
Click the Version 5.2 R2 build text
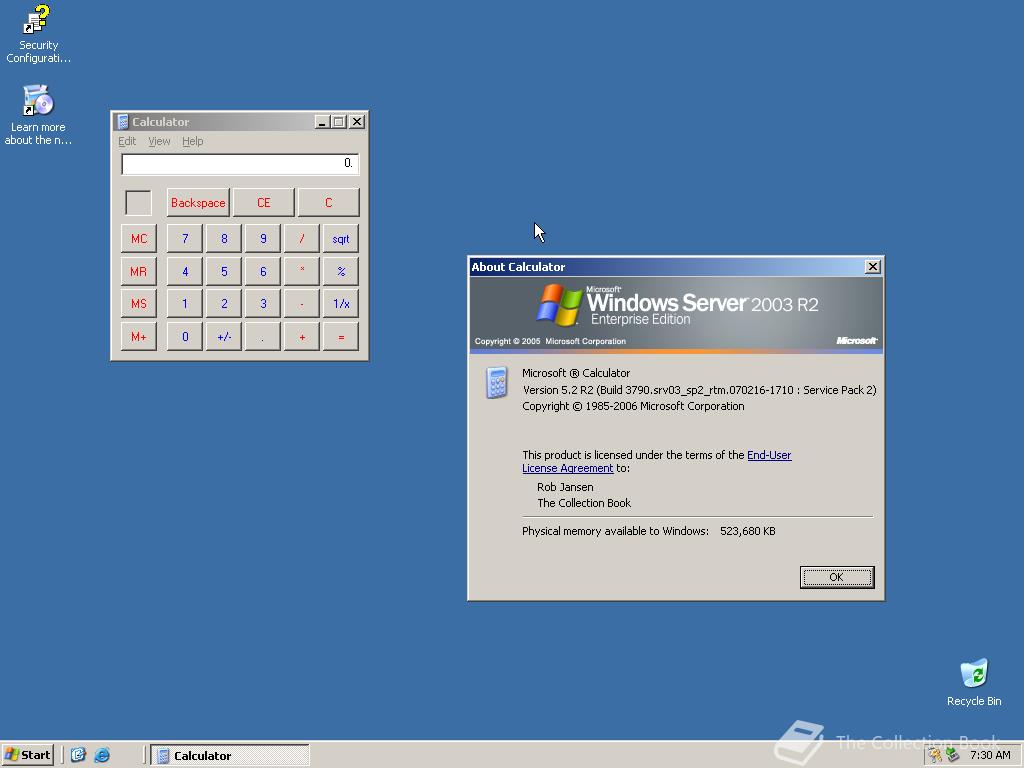click(699, 390)
